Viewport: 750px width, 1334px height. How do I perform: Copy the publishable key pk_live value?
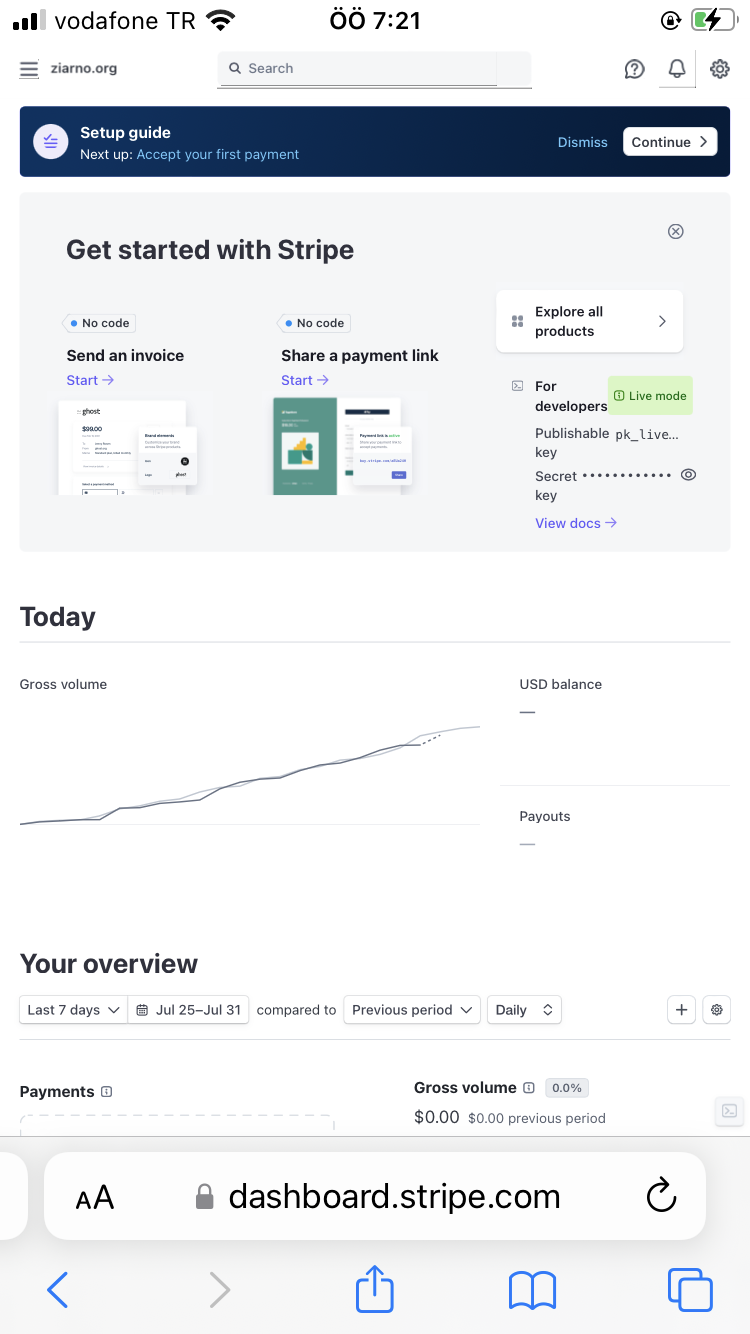tap(647, 434)
